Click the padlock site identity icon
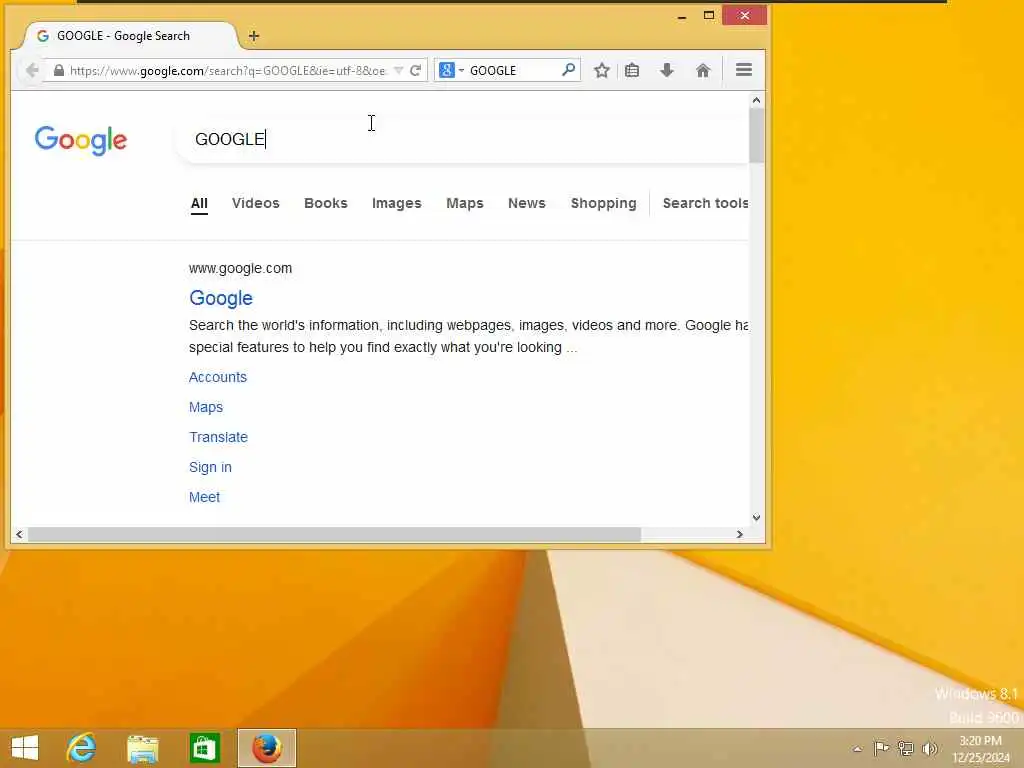The image size is (1024, 768). click(x=59, y=71)
